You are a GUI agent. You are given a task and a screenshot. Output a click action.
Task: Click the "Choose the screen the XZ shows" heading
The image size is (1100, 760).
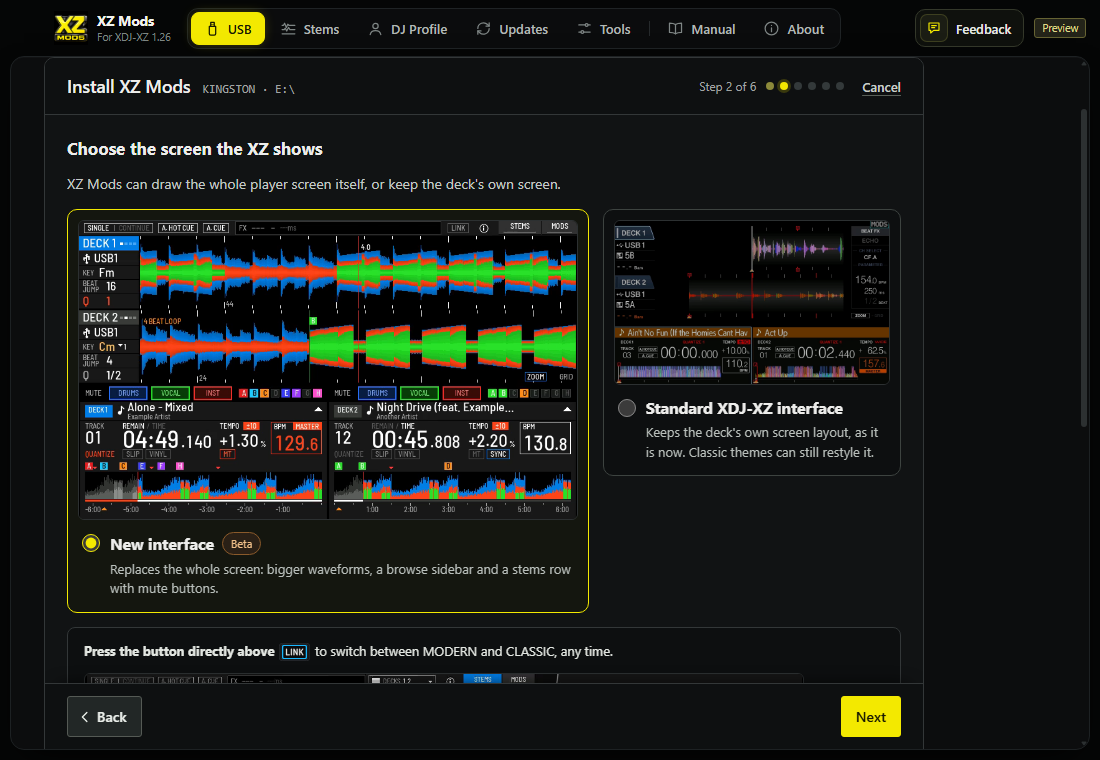pos(194,149)
